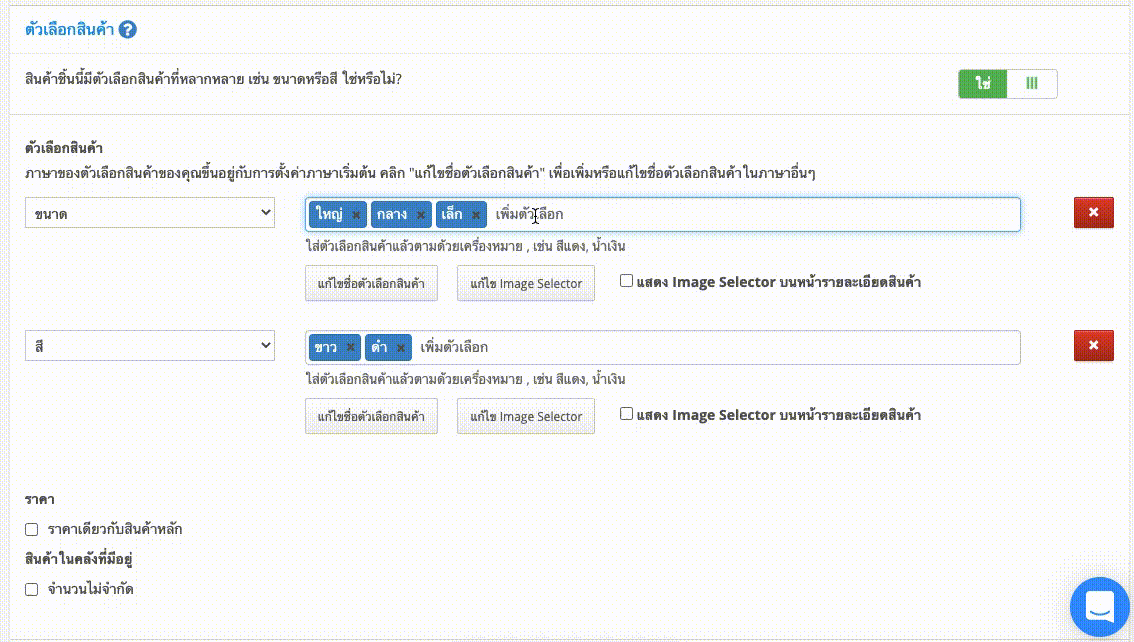Click แก้ไข Image Selector in ขนาด row
The width and height of the screenshot is (1134, 642).
[526, 283]
